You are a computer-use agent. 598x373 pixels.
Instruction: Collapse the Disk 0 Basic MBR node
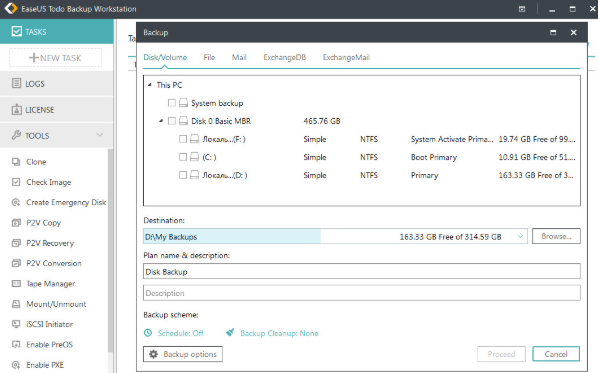(x=161, y=121)
